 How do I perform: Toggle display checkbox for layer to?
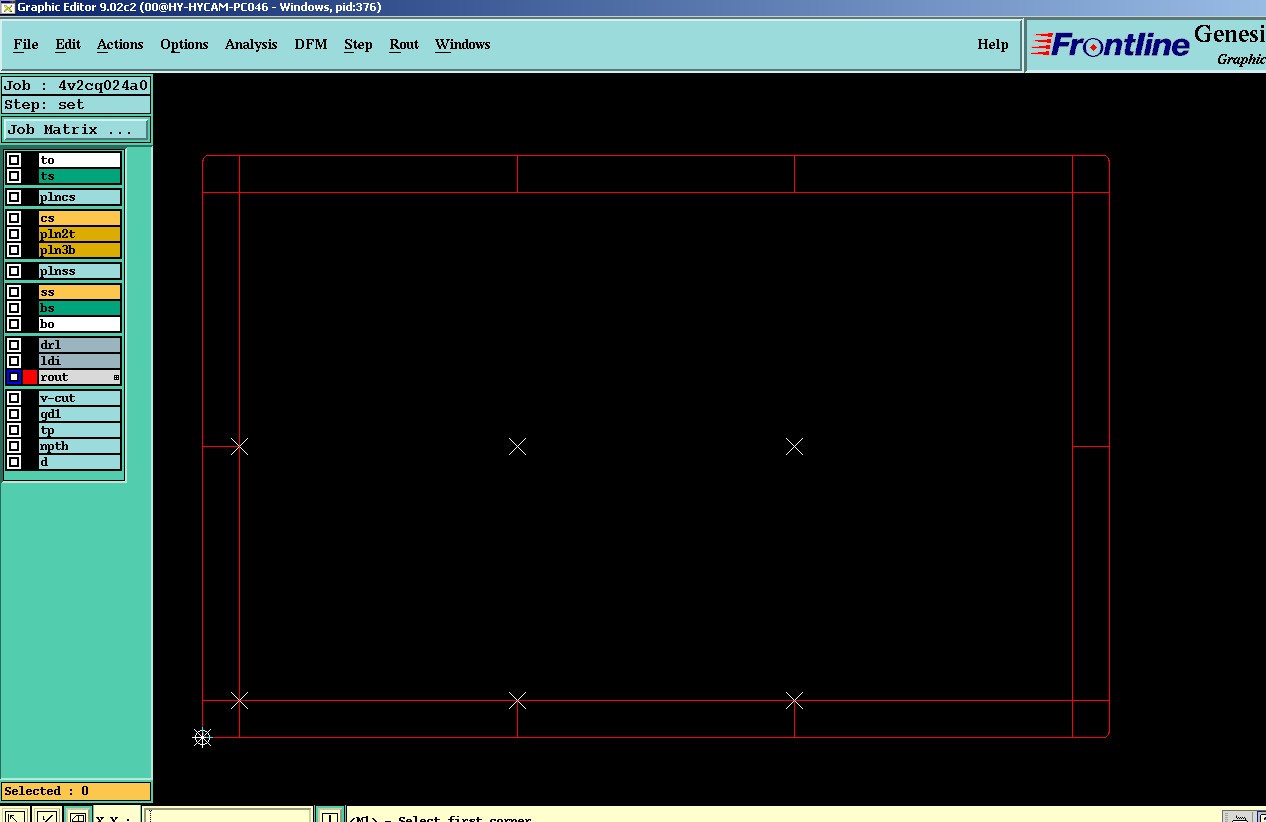pos(14,160)
